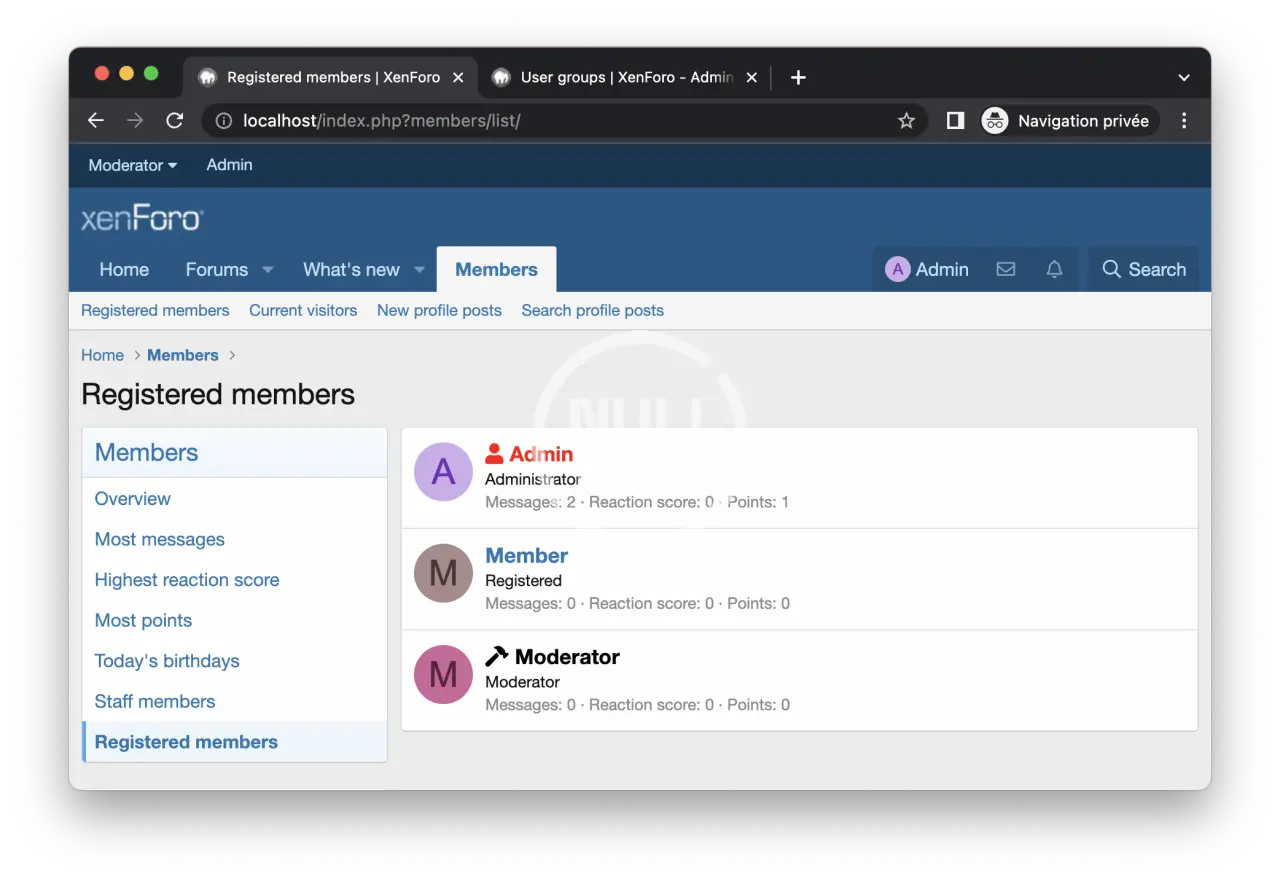This screenshot has height=881, width=1280.
Task: Click Moderator's pink avatar
Action: point(443,675)
